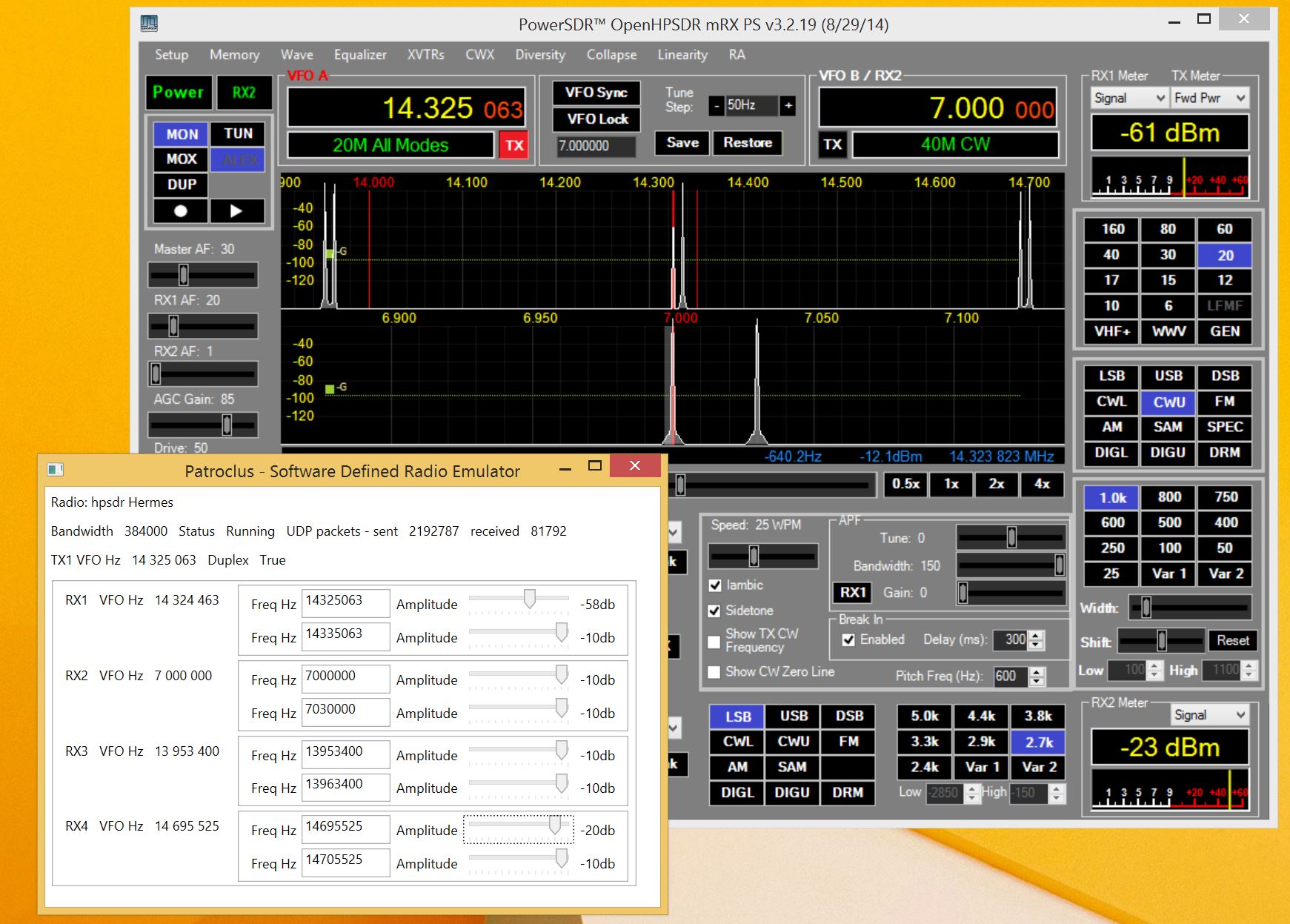Open the Linearity menu
This screenshot has width=1290, height=924.
tap(682, 55)
